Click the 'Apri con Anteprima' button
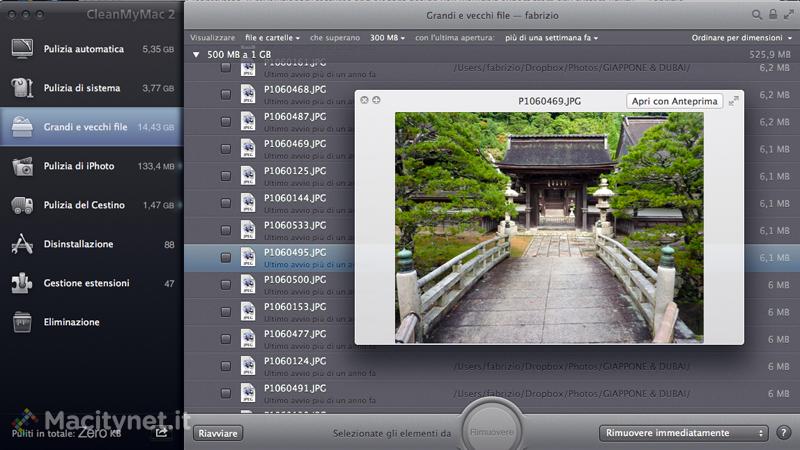The height and width of the screenshot is (450, 800). [674, 101]
